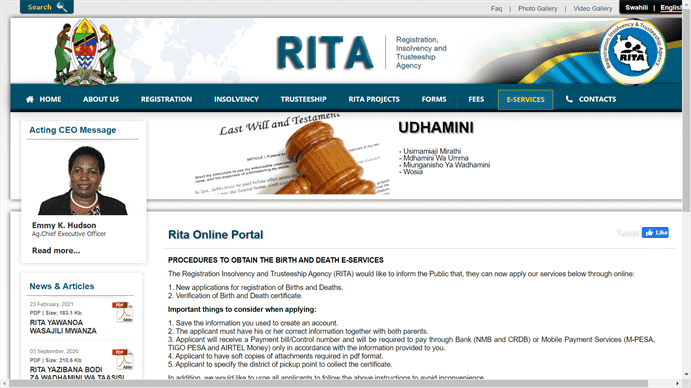Open PDF icon for RITA YAZIBANA BODI article
The image size is (691, 388).
(124, 359)
